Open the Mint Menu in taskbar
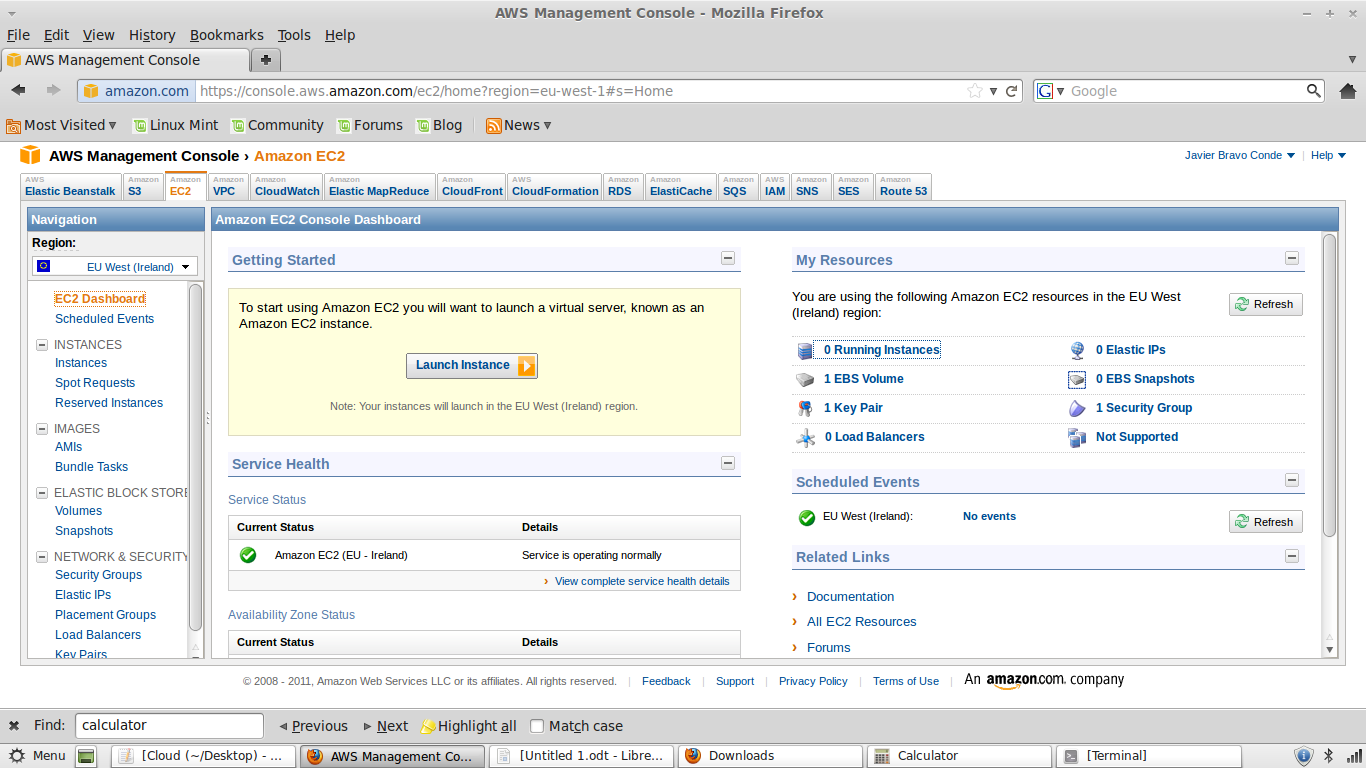The image size is (1366, 768). (37, 756)
